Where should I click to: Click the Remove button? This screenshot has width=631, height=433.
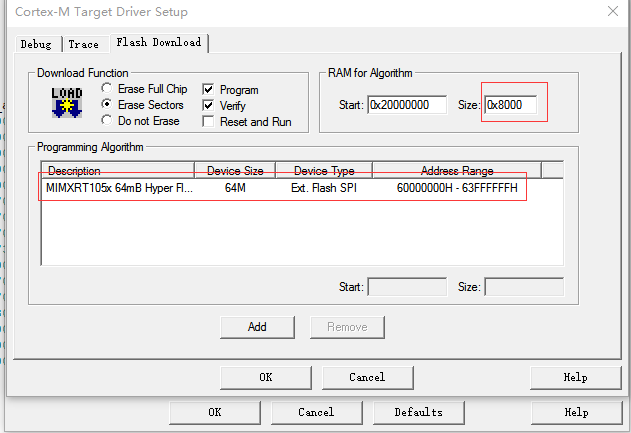pyautogui.click(x=347, y=327)
